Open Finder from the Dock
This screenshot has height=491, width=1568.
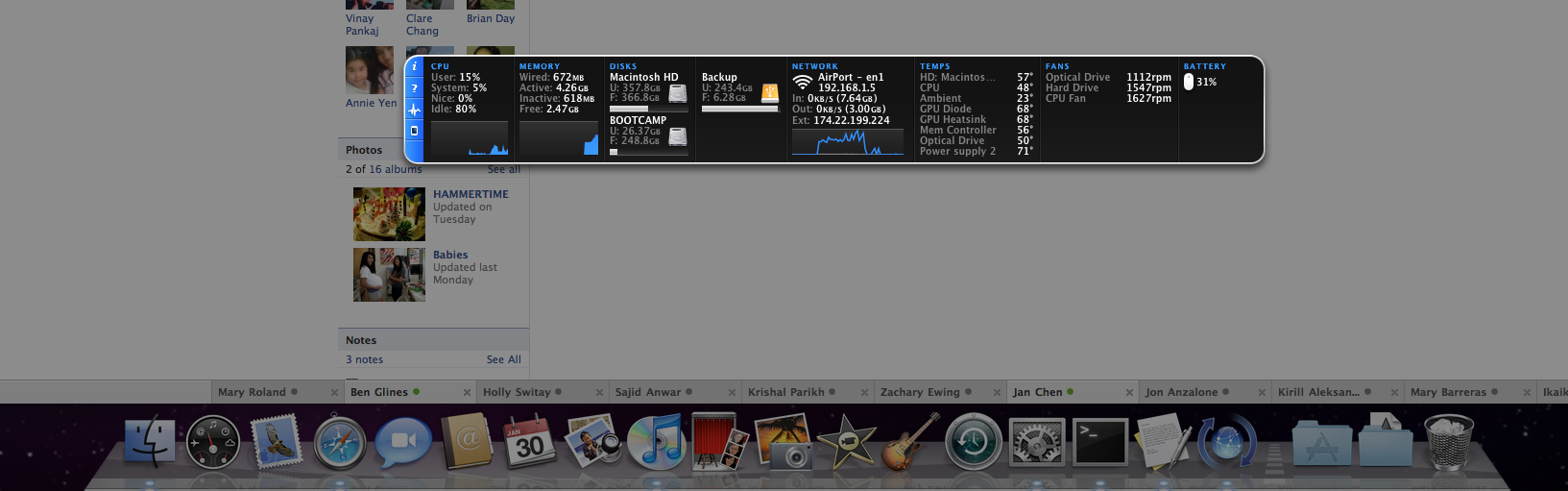click(x=151, y=443)
